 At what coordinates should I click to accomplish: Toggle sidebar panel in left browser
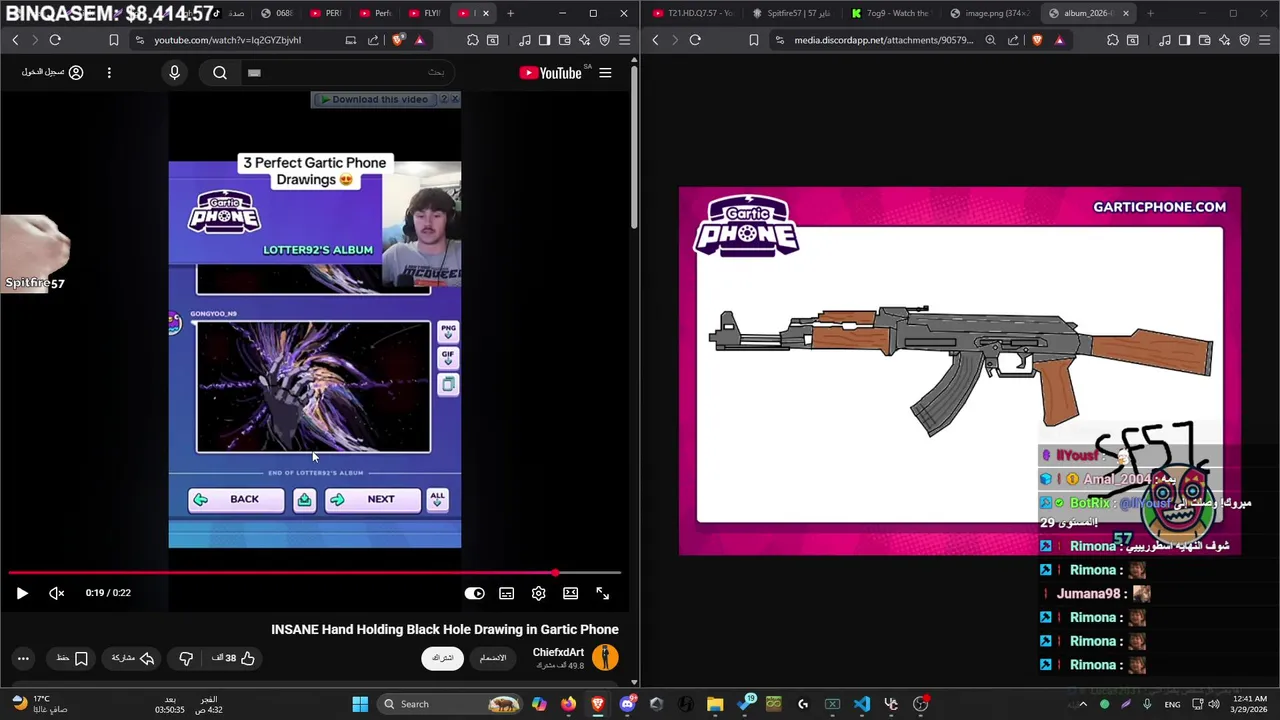(x=544, y=40)
